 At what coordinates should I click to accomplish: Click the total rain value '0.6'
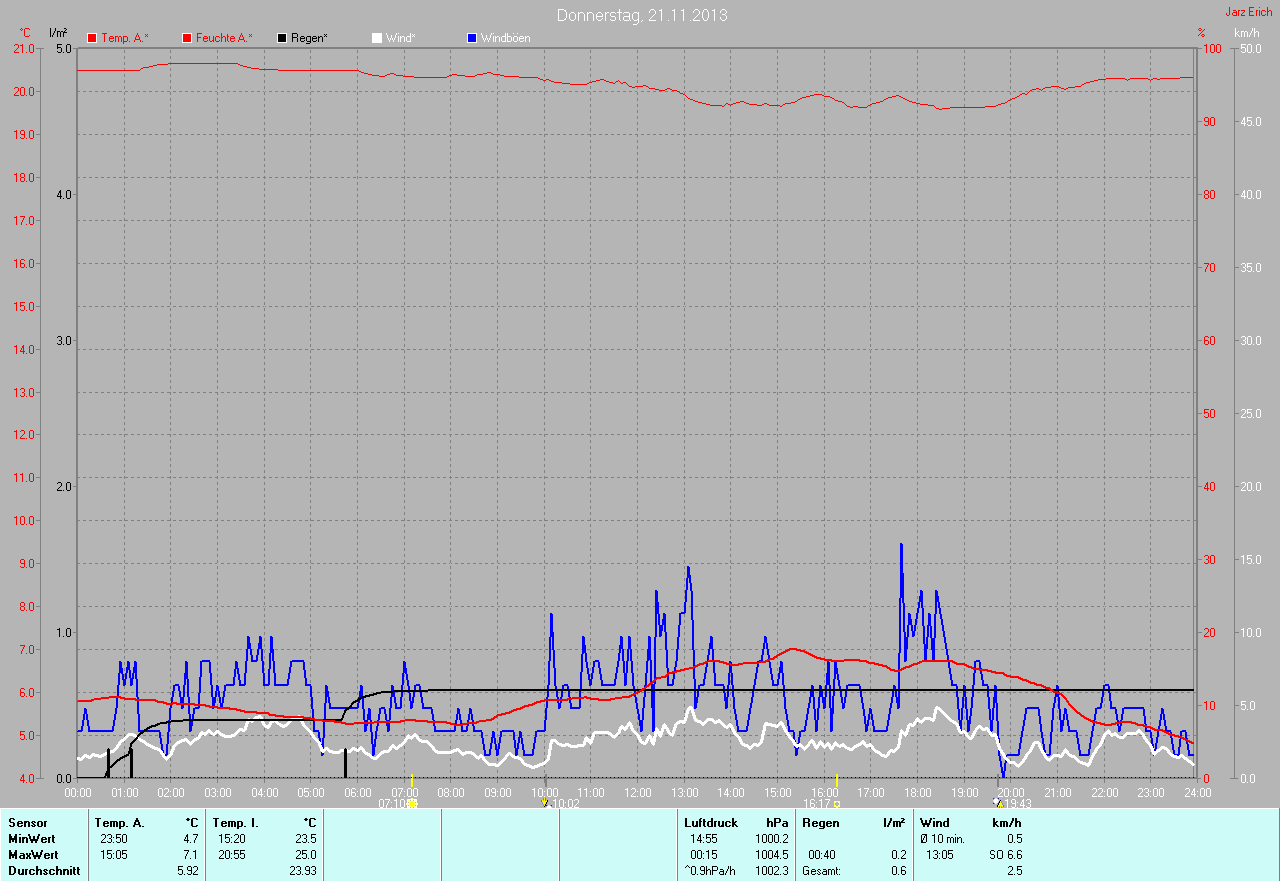pos(898,871)
